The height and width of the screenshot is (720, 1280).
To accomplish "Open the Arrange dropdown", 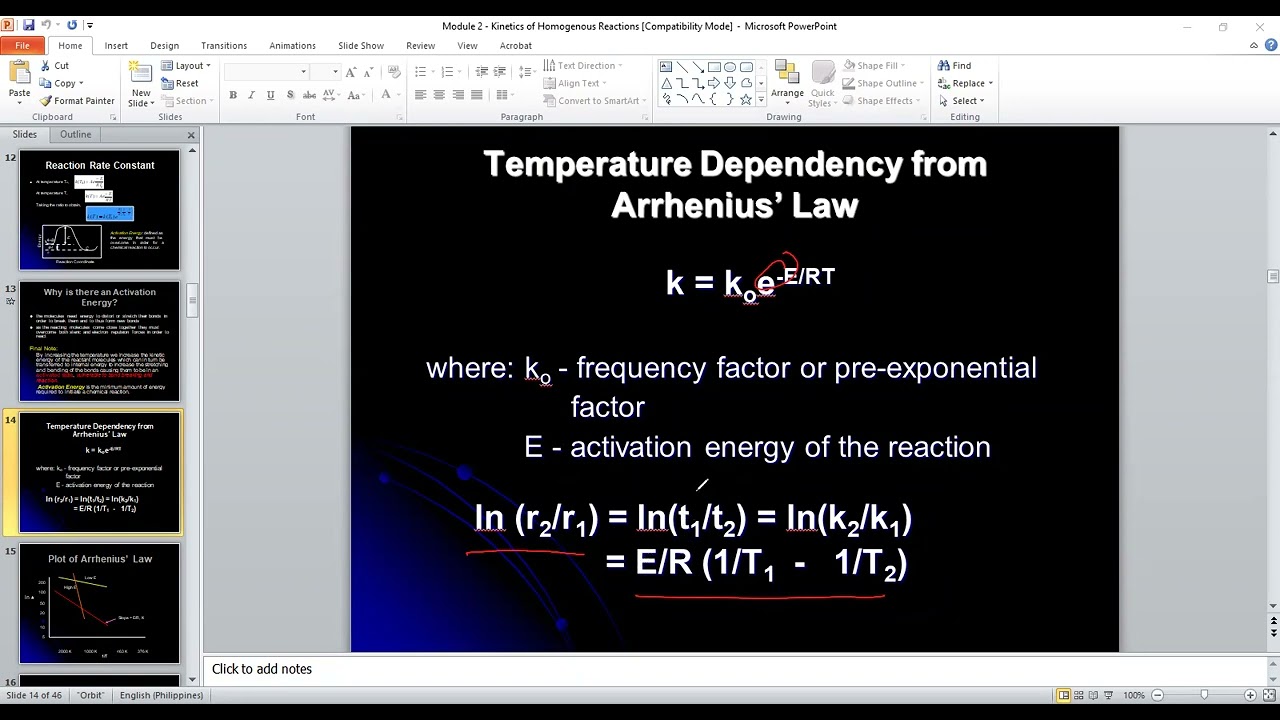I will [787, 83].
